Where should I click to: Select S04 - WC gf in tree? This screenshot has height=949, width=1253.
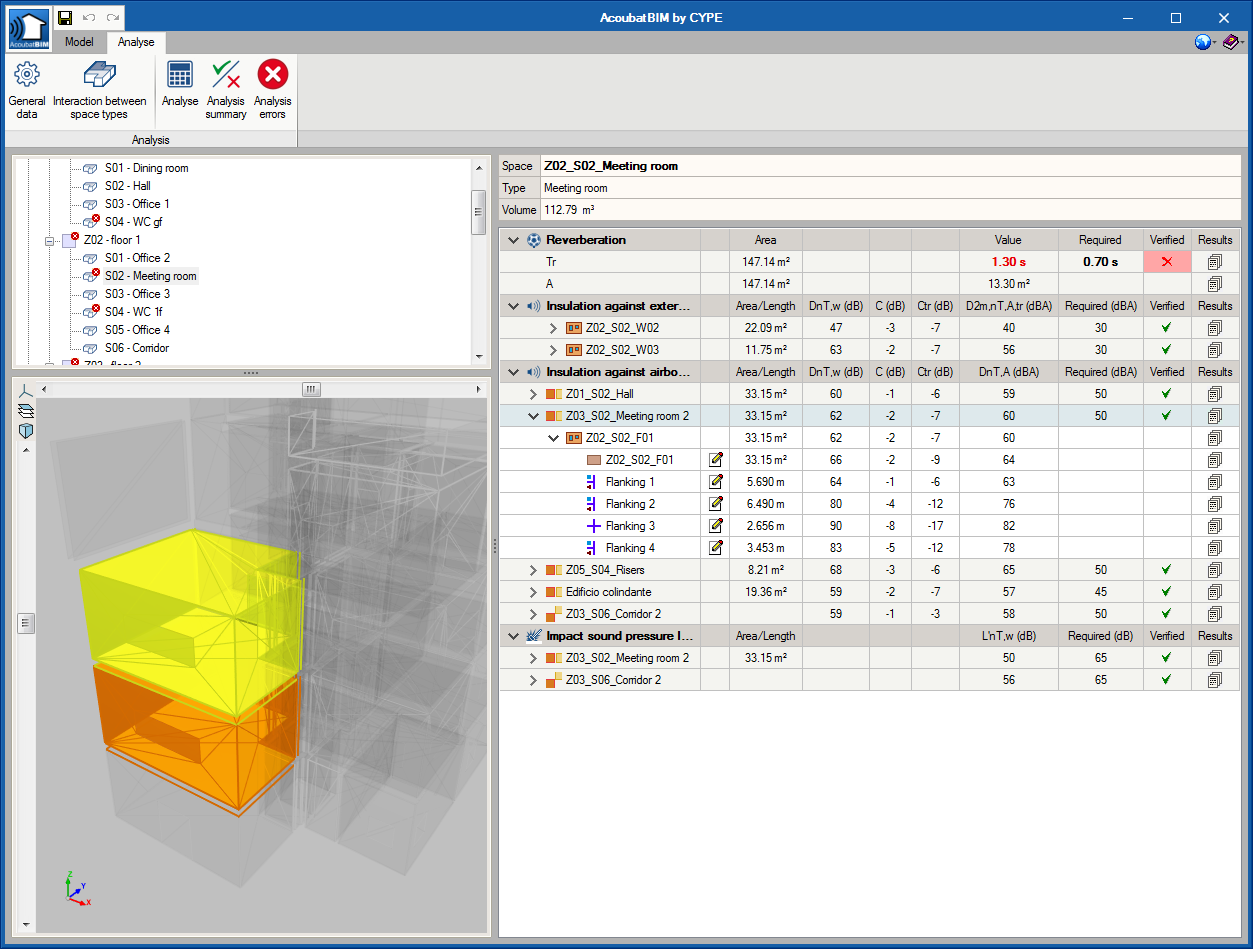(133, 222)
